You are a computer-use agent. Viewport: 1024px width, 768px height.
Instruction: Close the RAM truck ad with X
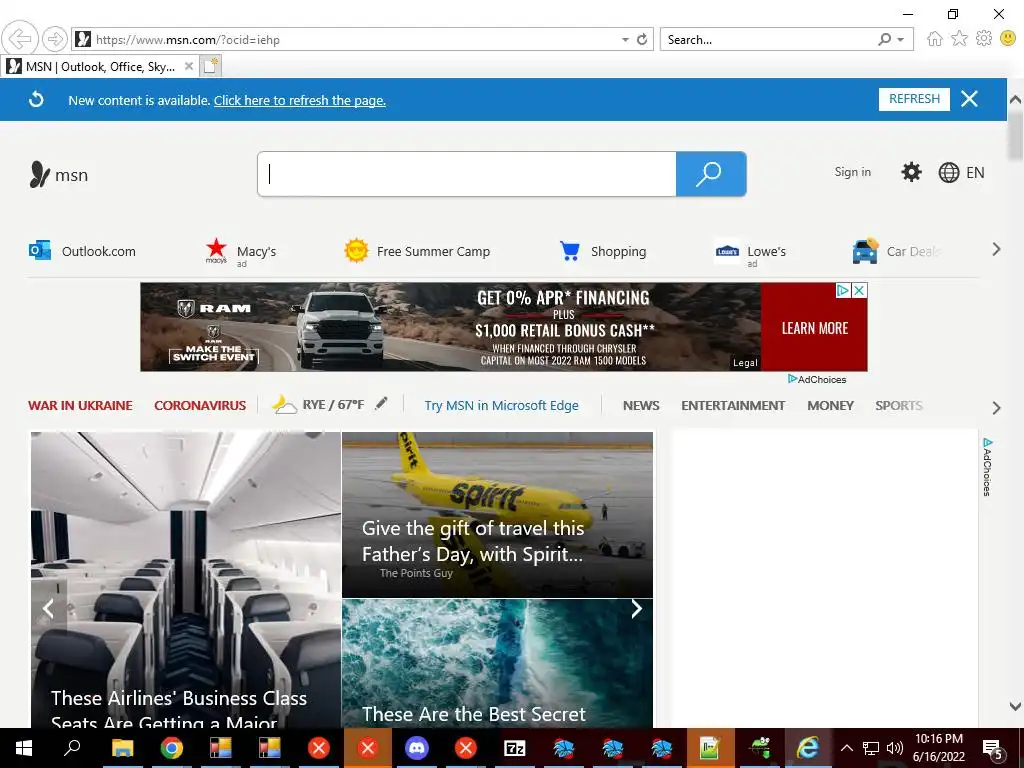[860, 290]
